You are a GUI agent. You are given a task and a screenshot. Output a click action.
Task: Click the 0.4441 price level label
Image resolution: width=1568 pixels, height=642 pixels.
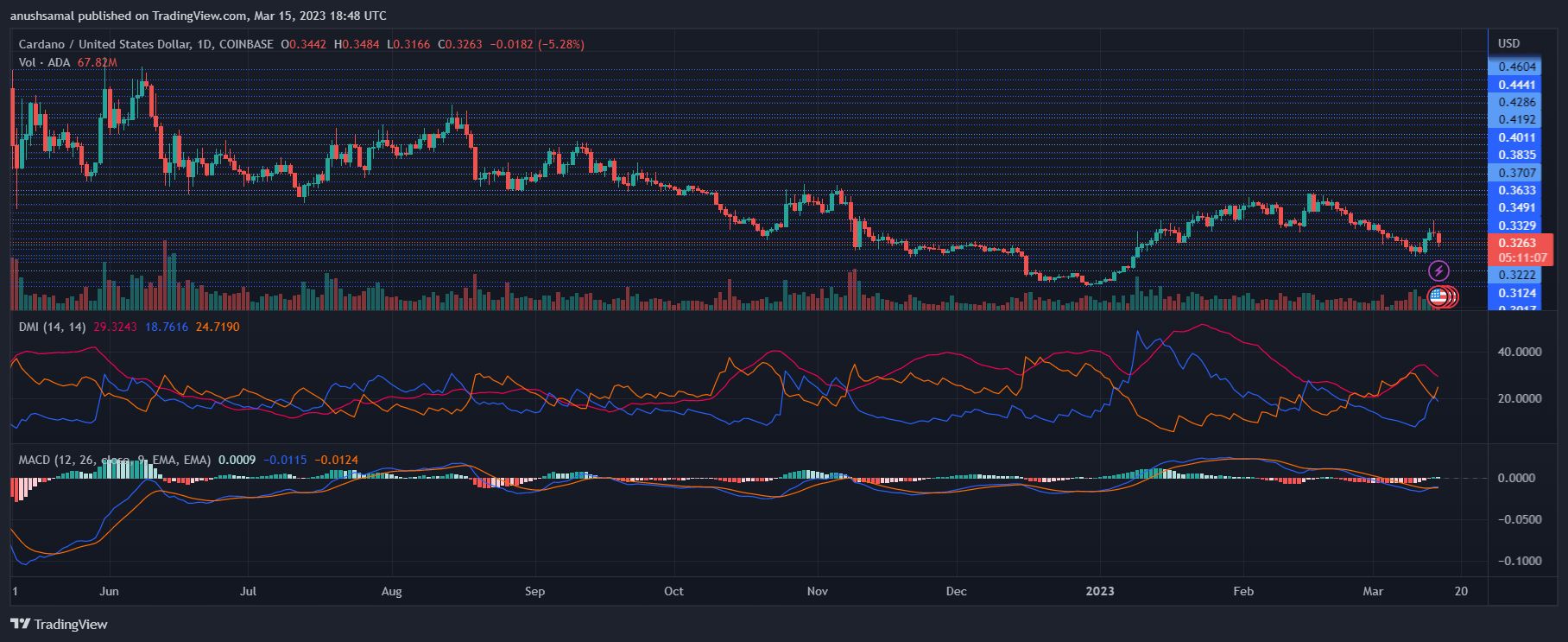pyautogui.click(x=1517, y=85)
